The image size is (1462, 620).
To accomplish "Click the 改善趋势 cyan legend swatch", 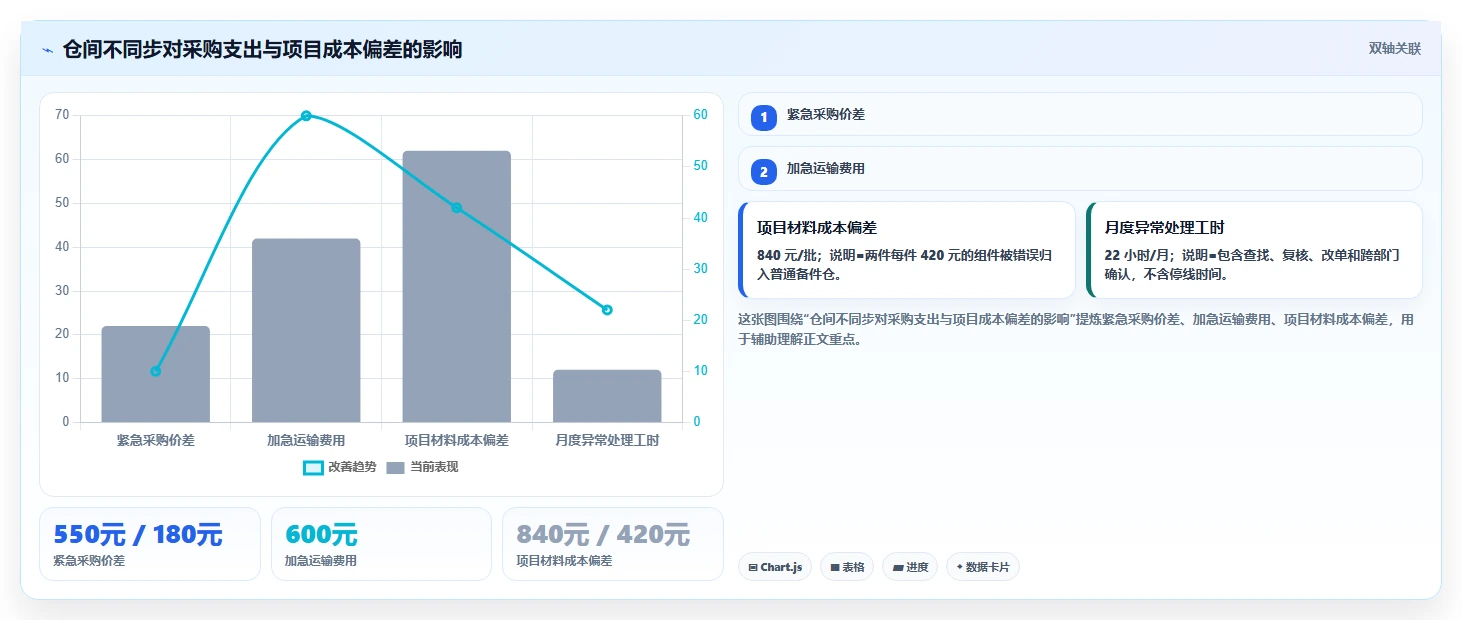I will click(x=313, y=467).
